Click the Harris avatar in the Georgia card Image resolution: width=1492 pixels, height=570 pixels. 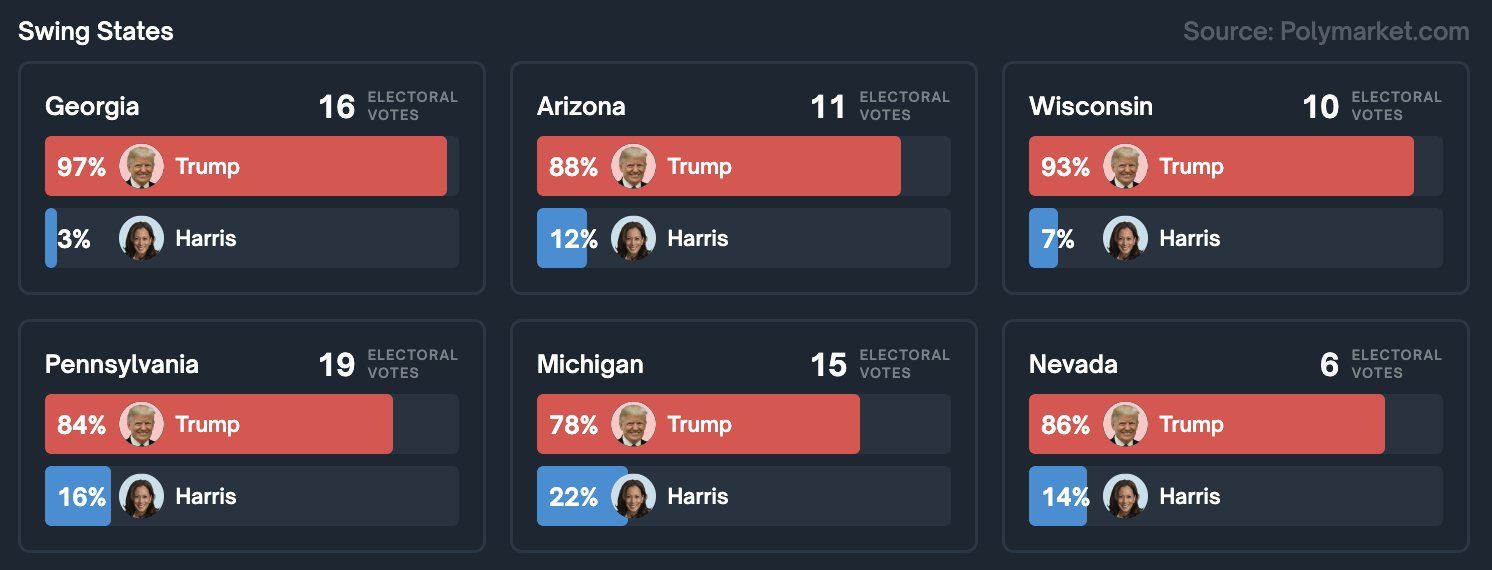click(141, 238)
